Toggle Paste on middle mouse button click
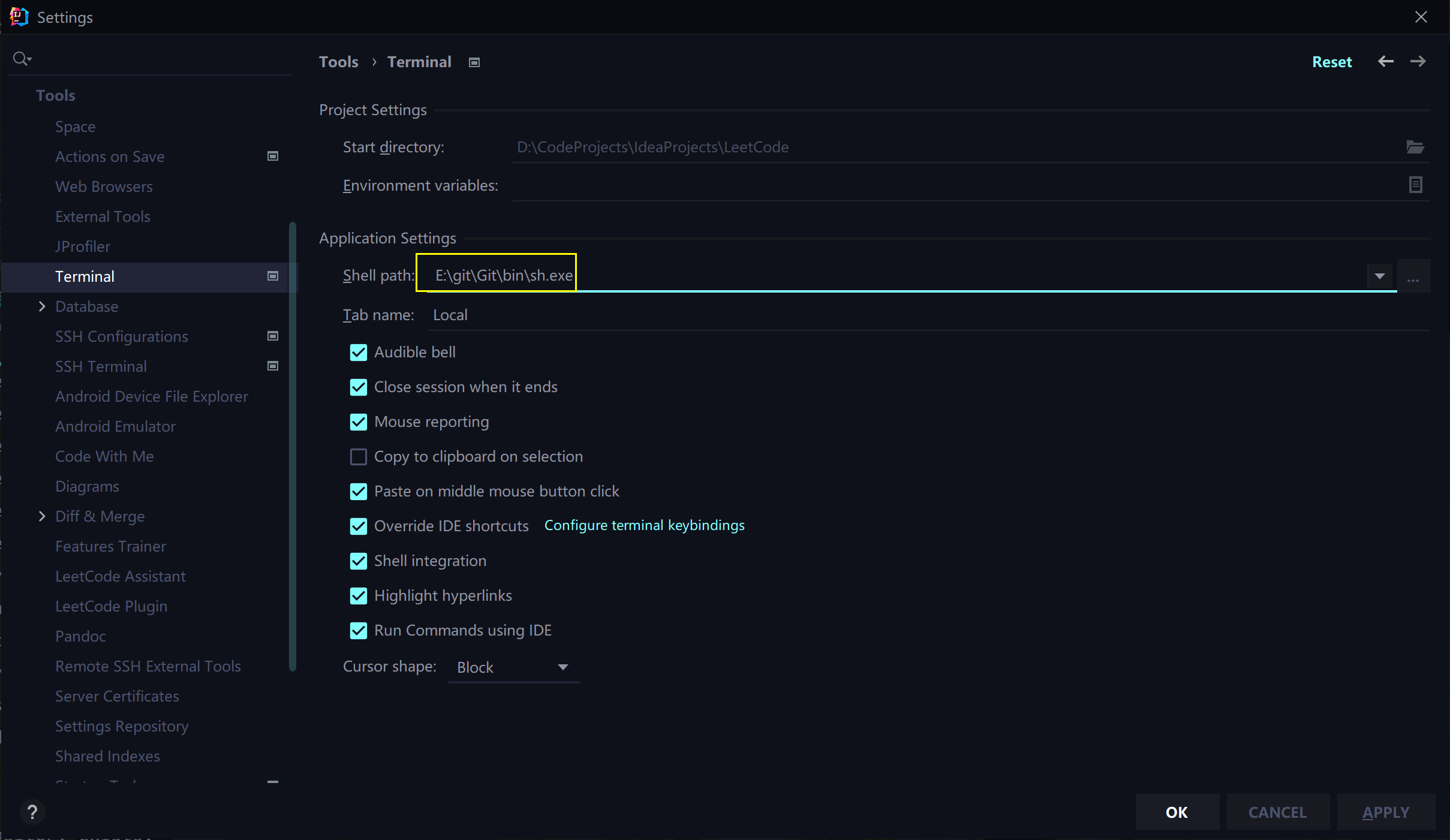Image resolution: width=1450 pixels, height=840 pixels. point(359,492)
